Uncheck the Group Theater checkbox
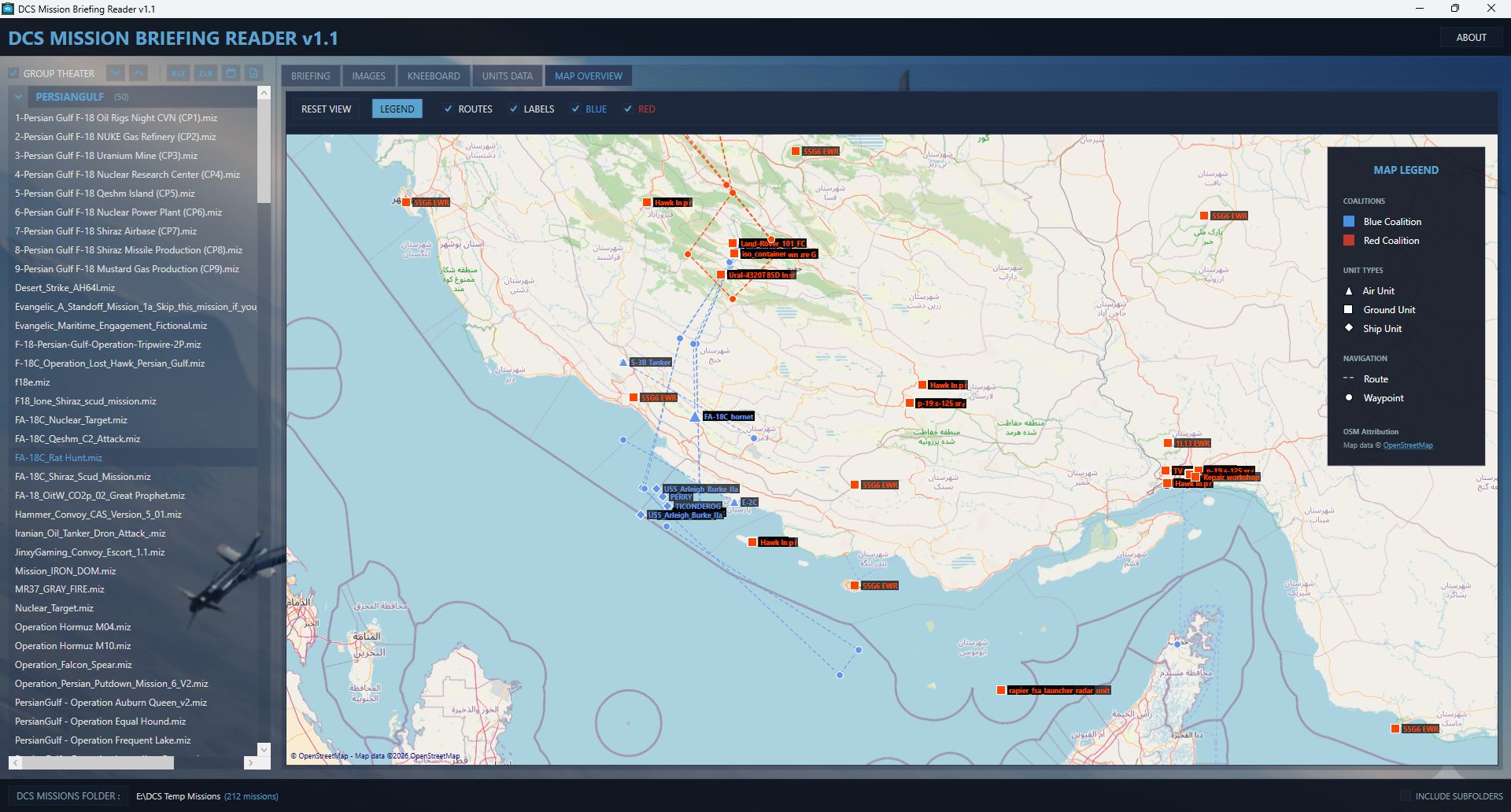 coord(13,74)
